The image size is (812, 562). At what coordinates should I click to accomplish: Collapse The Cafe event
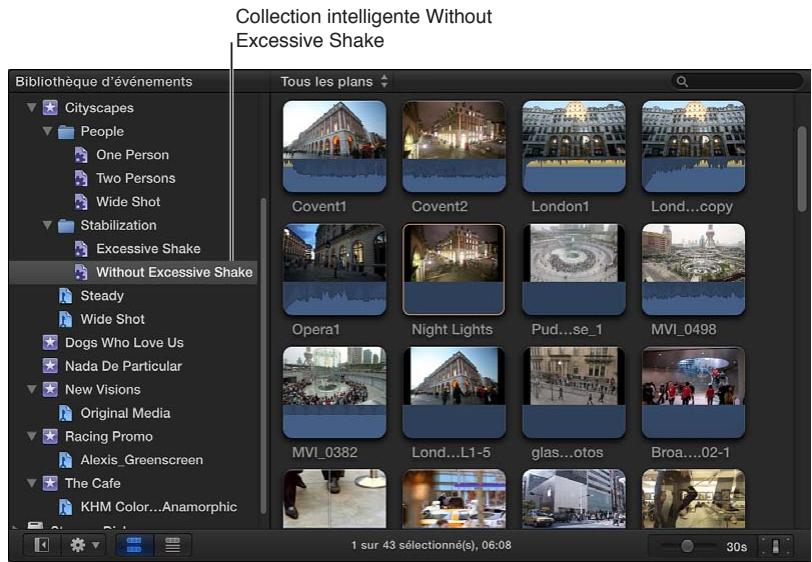click(x=32, y=483)
